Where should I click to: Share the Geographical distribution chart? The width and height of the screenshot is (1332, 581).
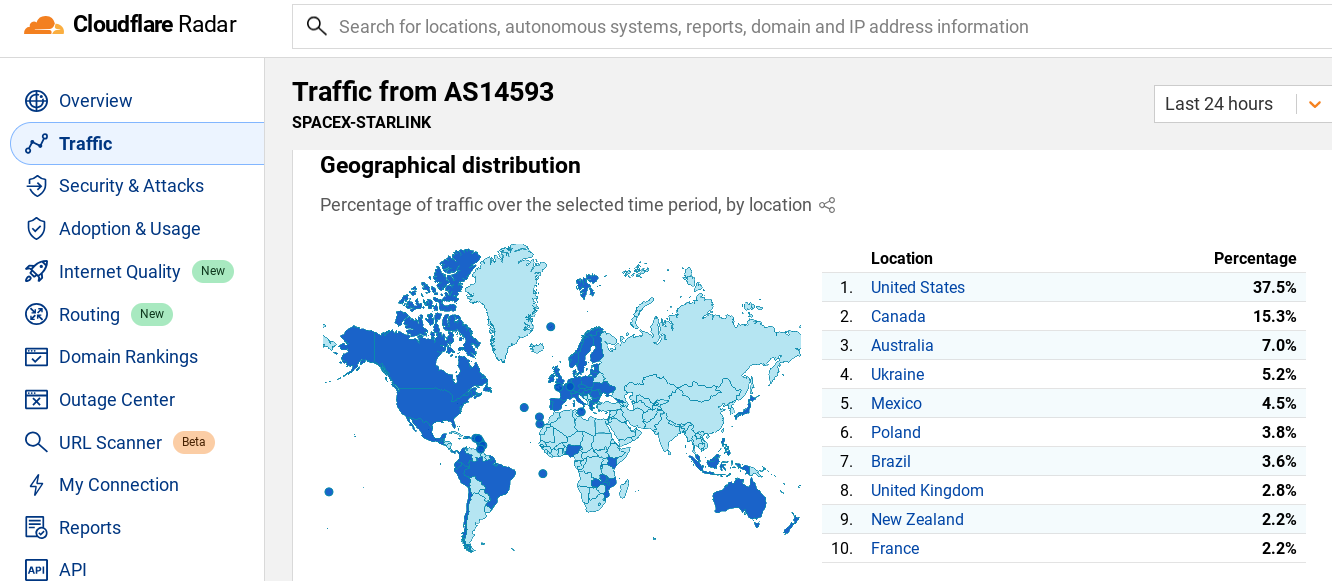pyautogui.click(x=827, y=205)
